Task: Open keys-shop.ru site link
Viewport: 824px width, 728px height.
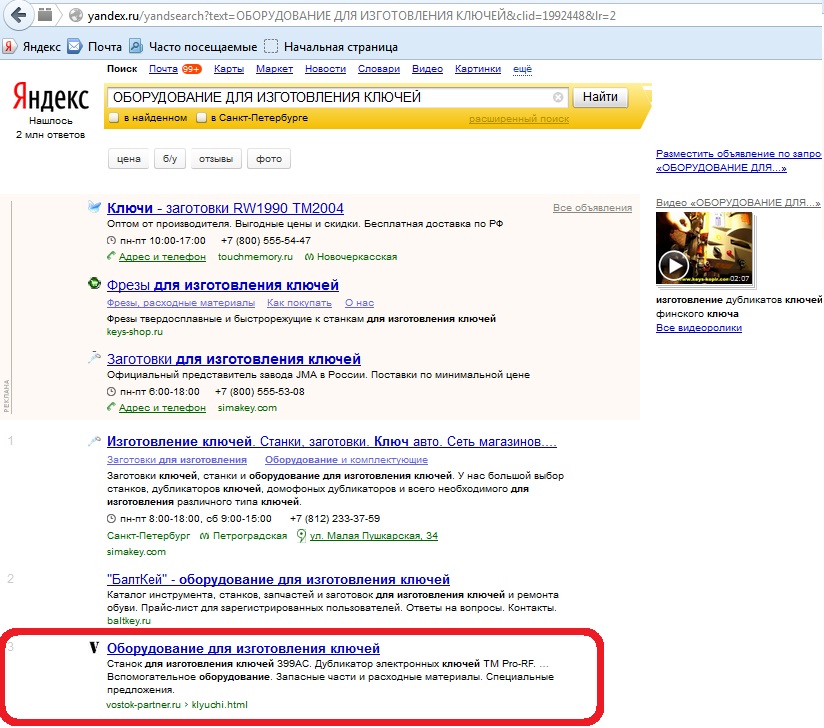Action: pyautogui.click(x=135, y=332)
